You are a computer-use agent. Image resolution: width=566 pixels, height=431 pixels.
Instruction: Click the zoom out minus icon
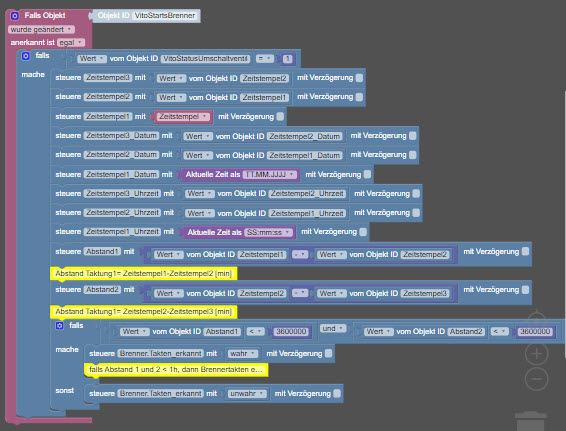(536, 379)
